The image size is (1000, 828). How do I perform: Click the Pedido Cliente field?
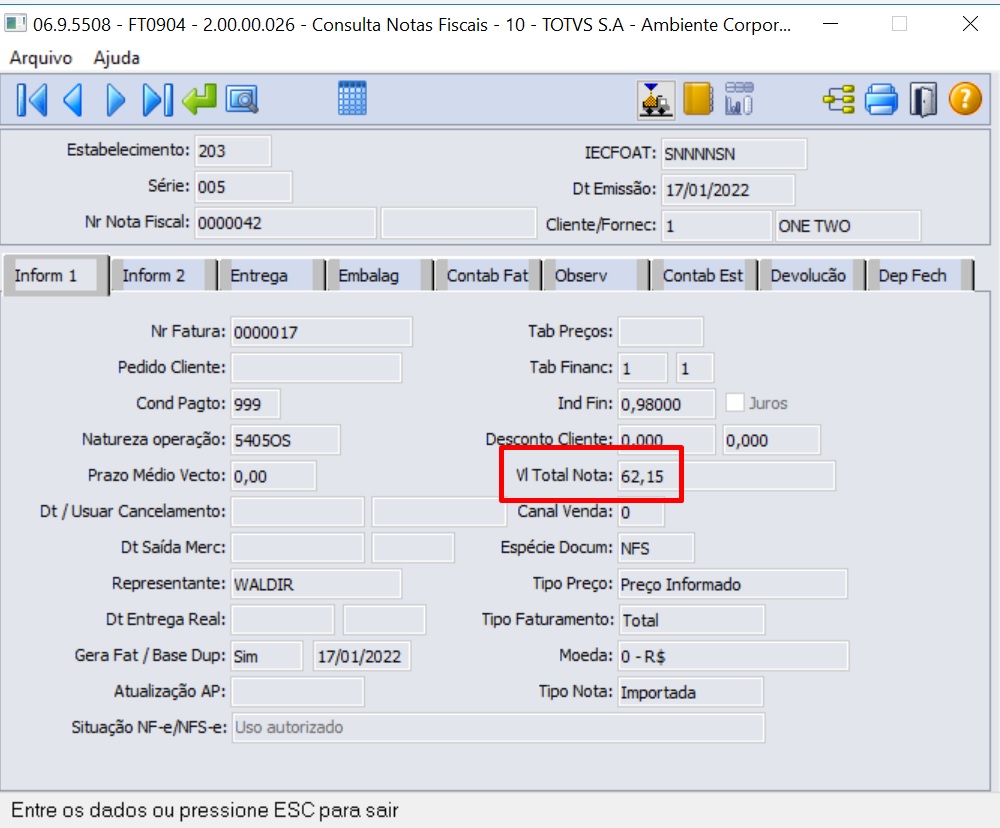pyautogui.click(x=316, y=368)
